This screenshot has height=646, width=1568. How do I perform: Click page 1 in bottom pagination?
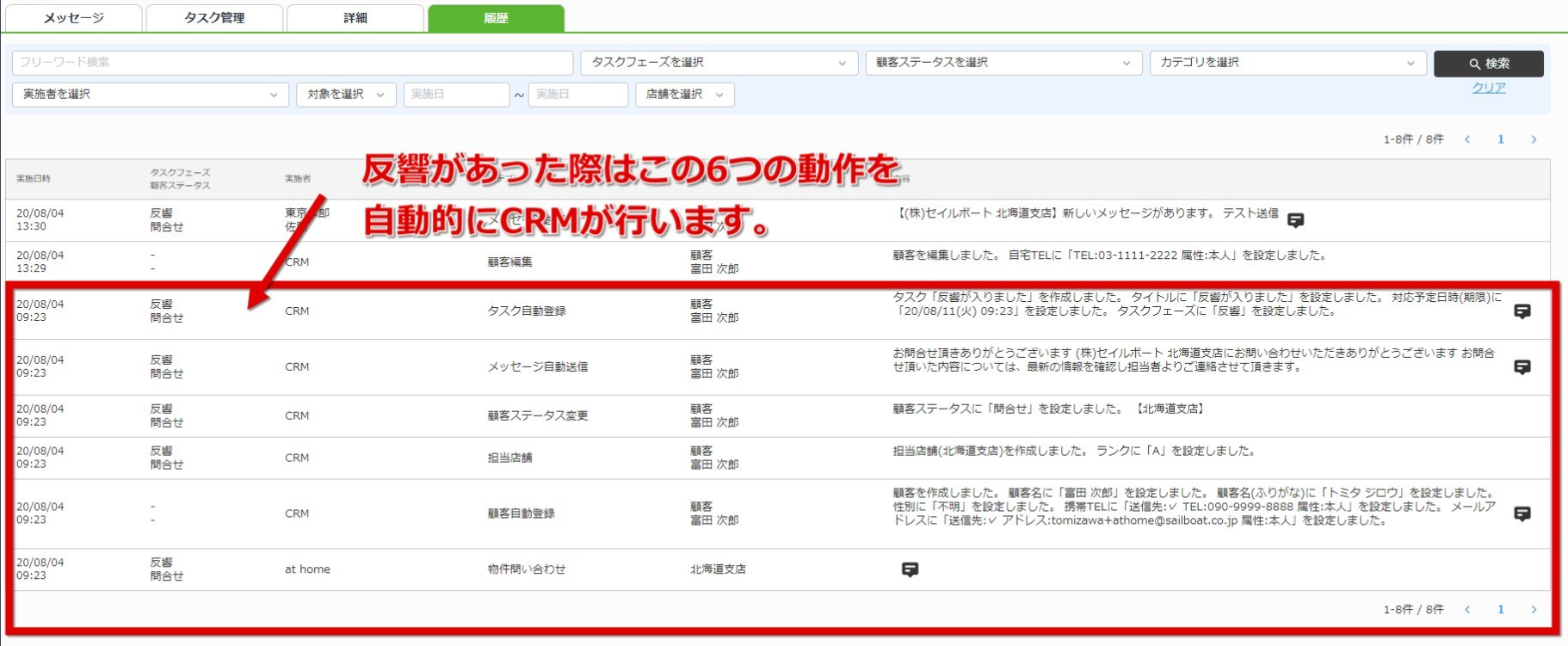(x=1501, y=609)
